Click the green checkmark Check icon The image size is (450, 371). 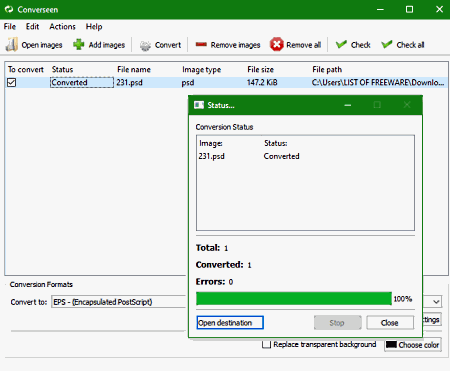point(341,44)
